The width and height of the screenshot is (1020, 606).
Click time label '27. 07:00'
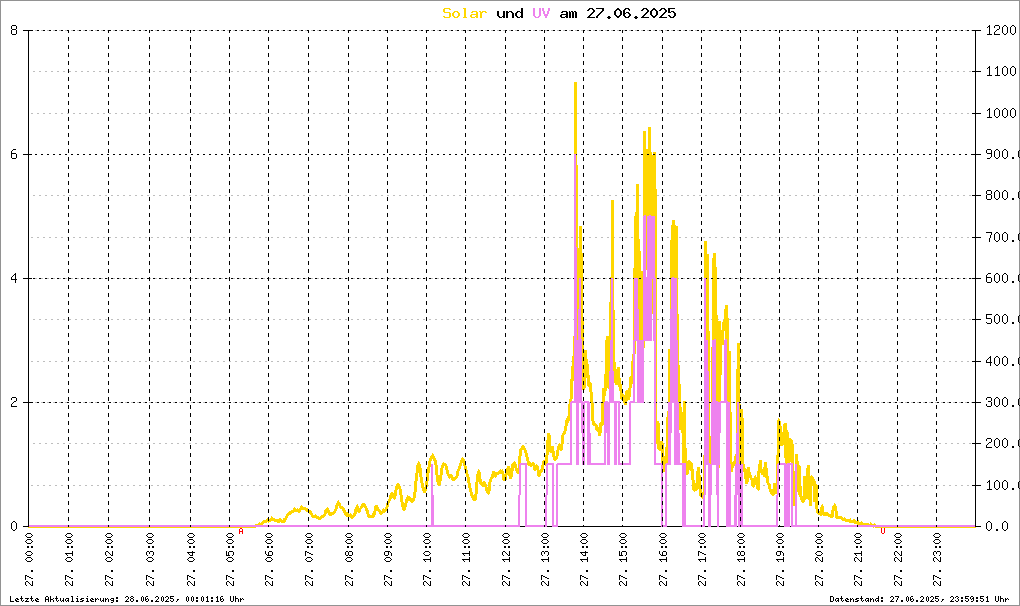309,559
